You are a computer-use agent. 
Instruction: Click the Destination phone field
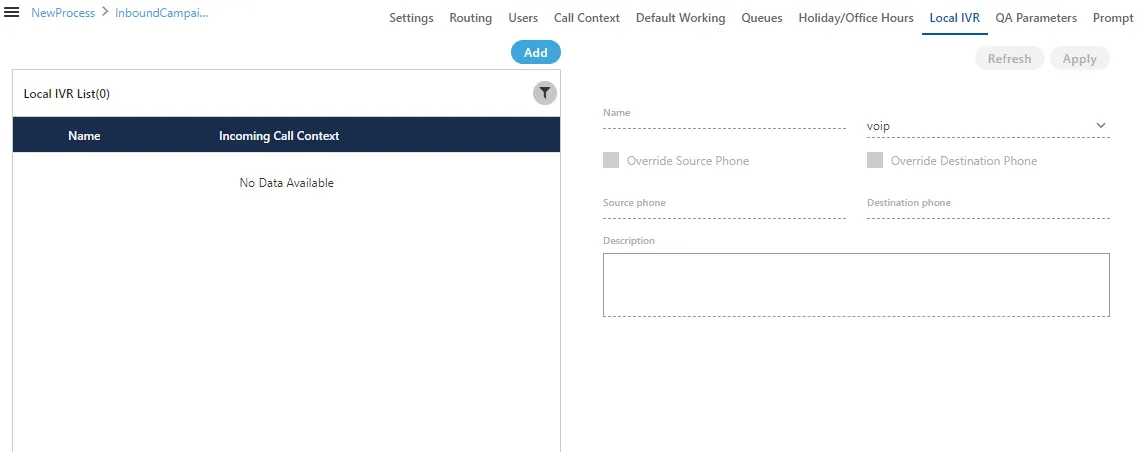click(988, 208)
